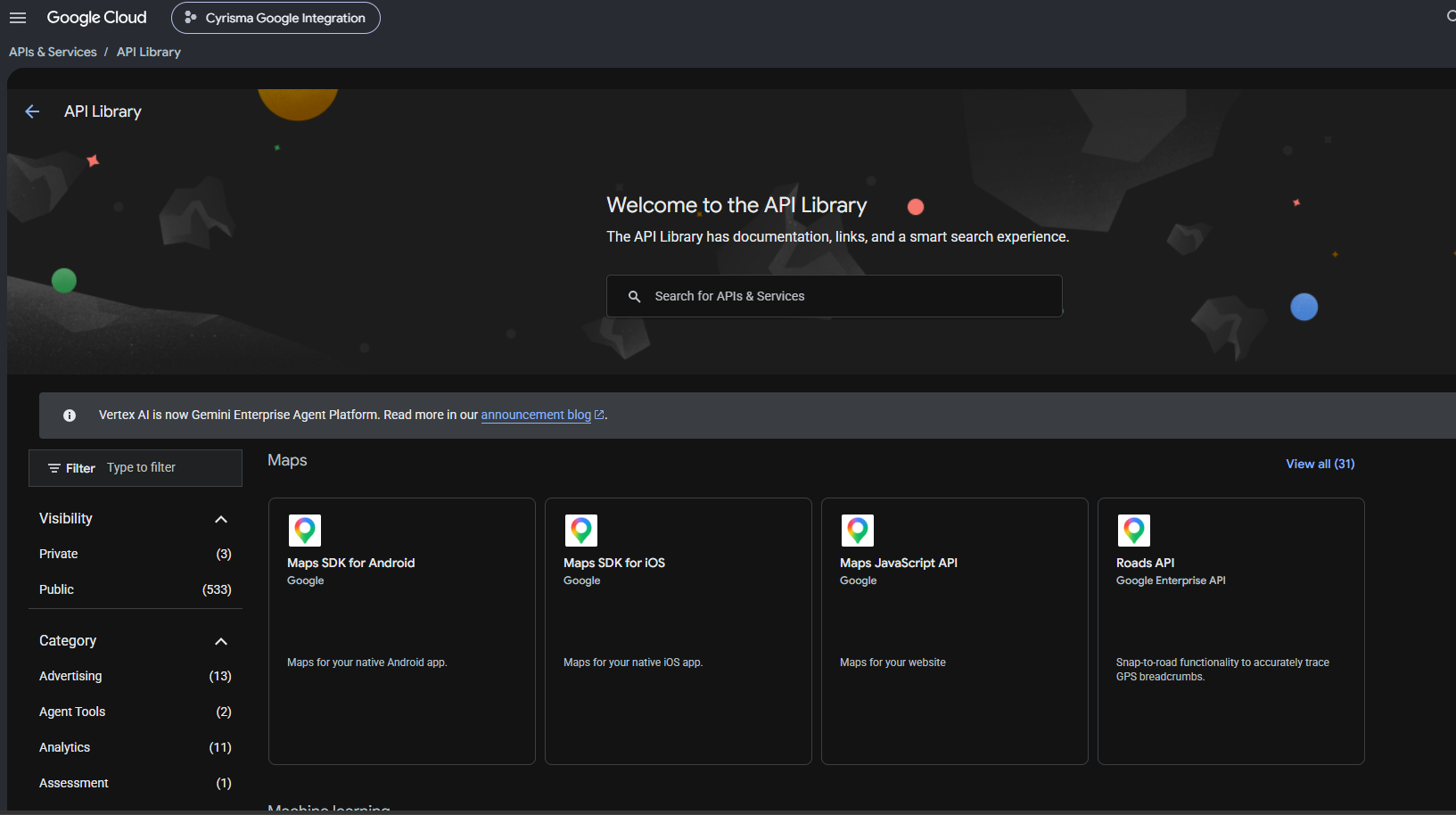Click the magnifier icon in search box
The height and width of the screenshot is (815, 1456).
coord(634,296)
